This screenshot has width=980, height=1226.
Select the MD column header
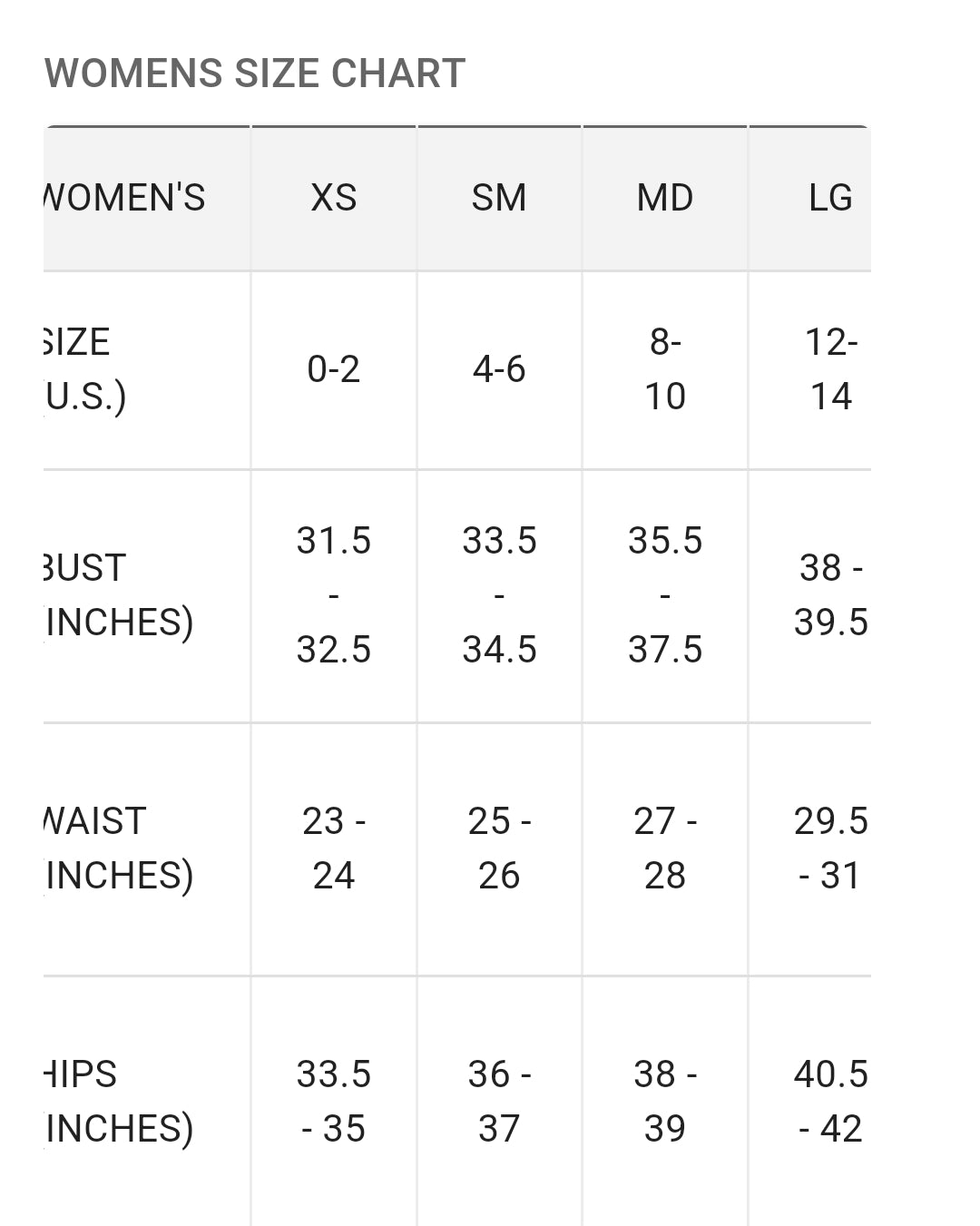click(665, 198)
